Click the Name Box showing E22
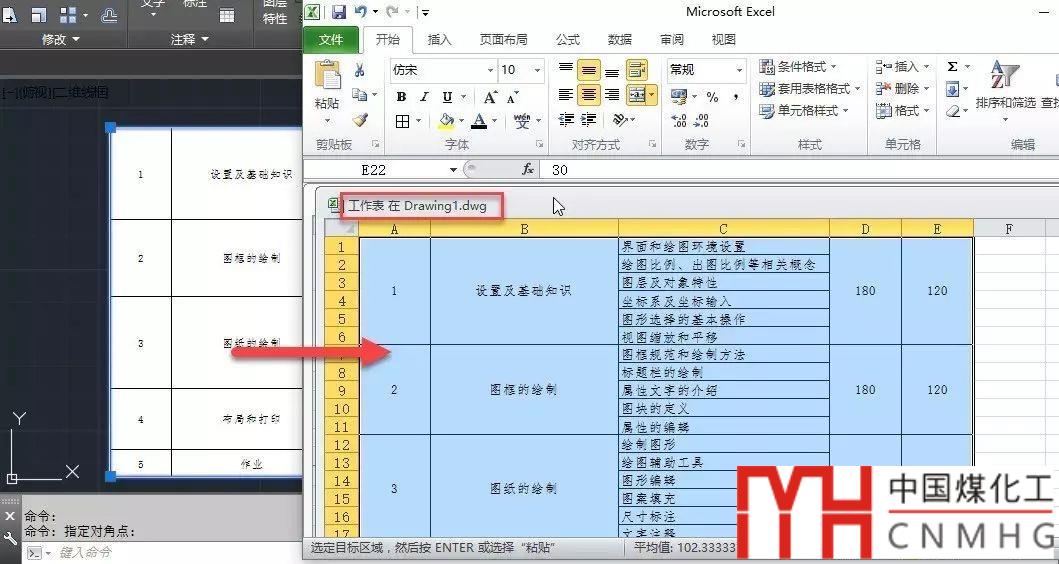 [x=374, y=170]
